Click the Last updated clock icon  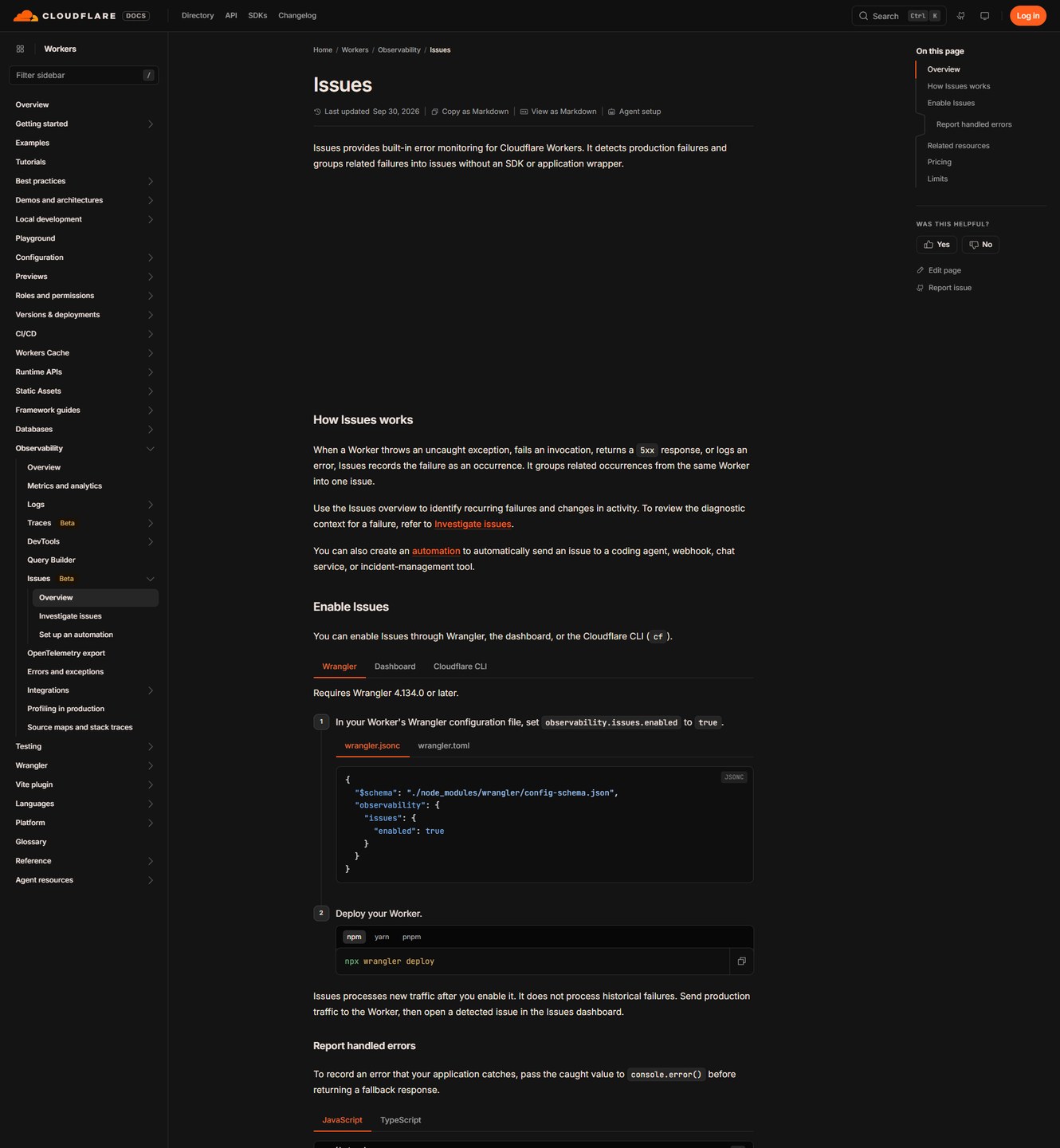(x=317, y=112)
